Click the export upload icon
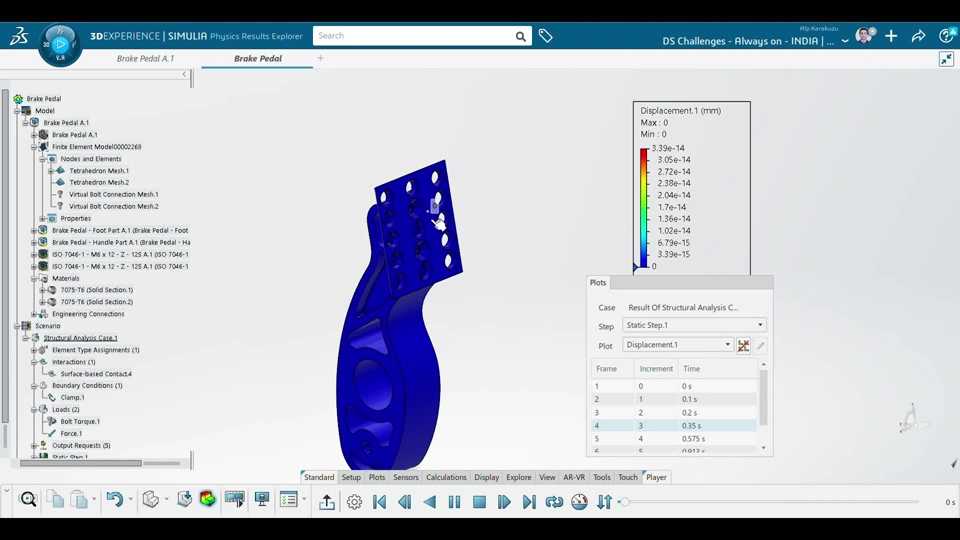The width and height of the screenshot is (960, 540). click(327, 502)
